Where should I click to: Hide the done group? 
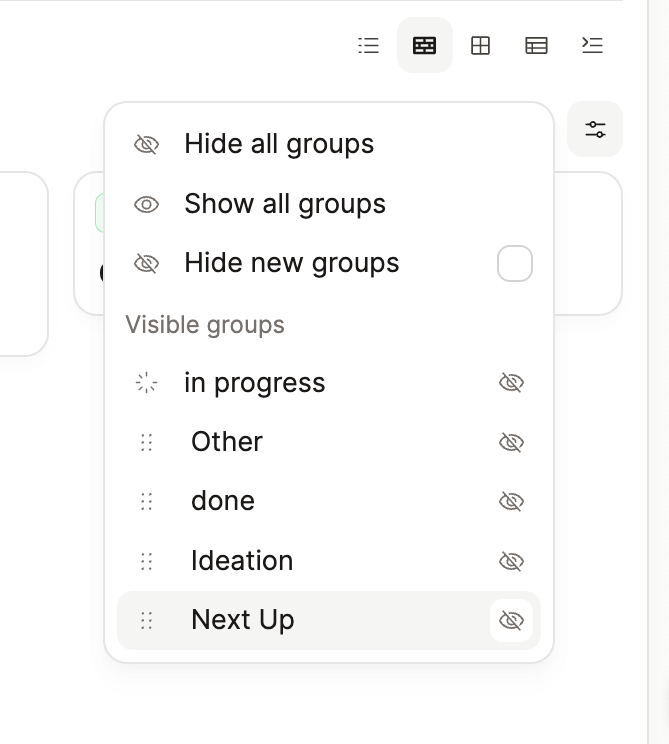coord(511,501)
